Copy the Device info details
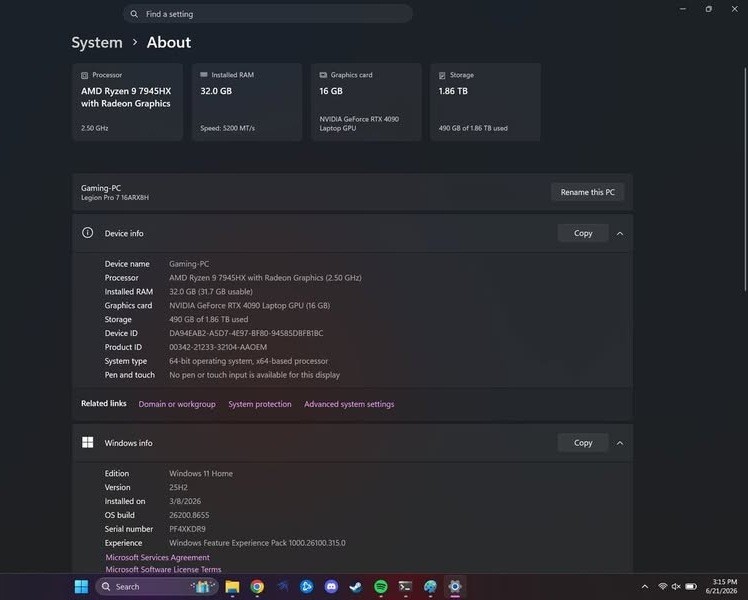Image resolution: width=748 pixels, height=600 pixels. click(583, 233)
